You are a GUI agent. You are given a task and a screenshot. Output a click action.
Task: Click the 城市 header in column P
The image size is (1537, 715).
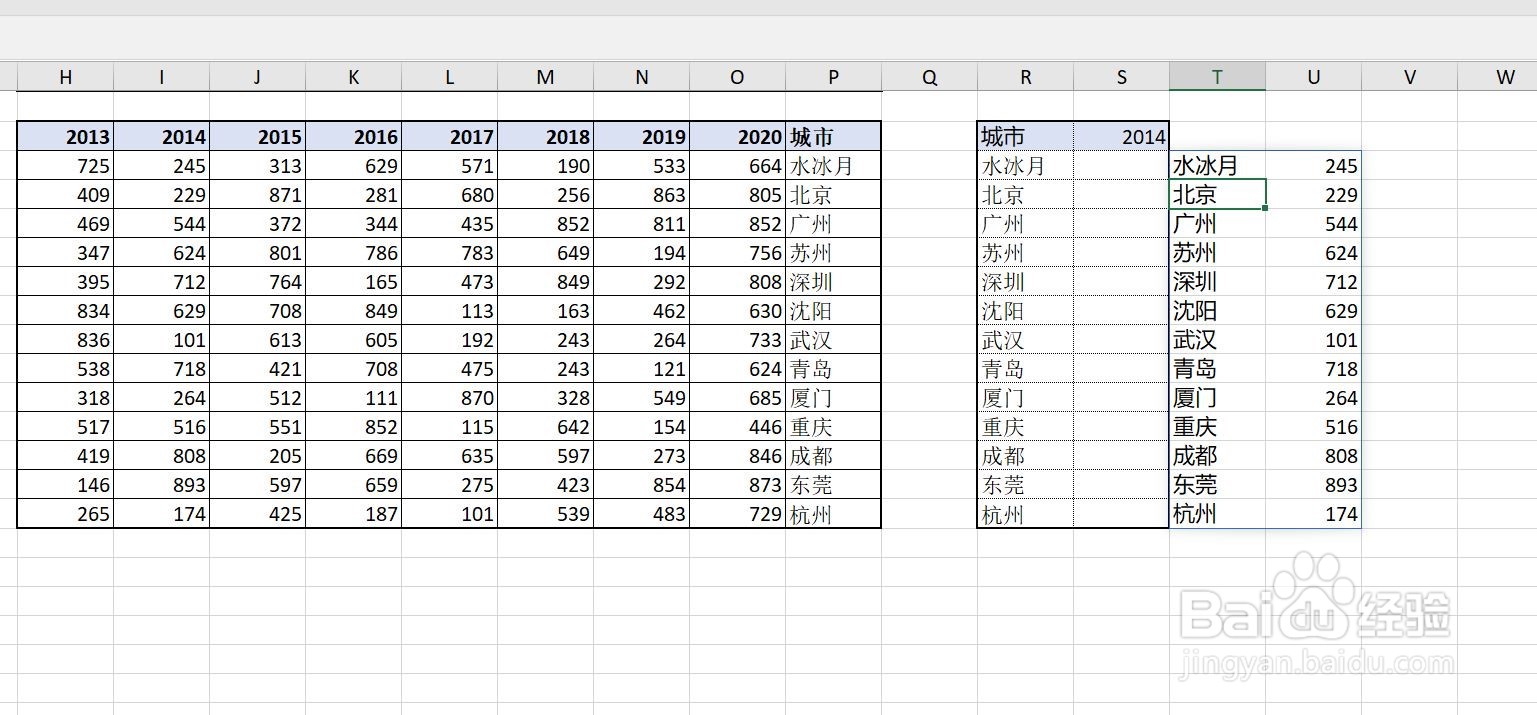pyautogui.click(x=833, y=137)
